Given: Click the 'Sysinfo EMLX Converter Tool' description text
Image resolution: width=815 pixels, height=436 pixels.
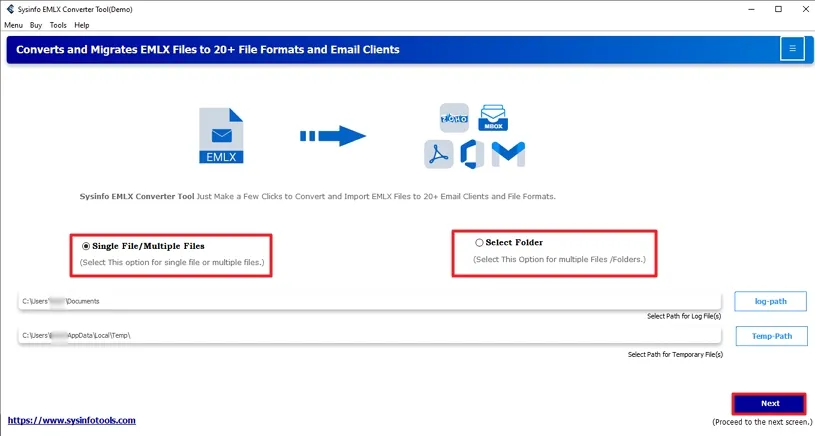Looking at the screenshot, I should [x=318, y=196].
